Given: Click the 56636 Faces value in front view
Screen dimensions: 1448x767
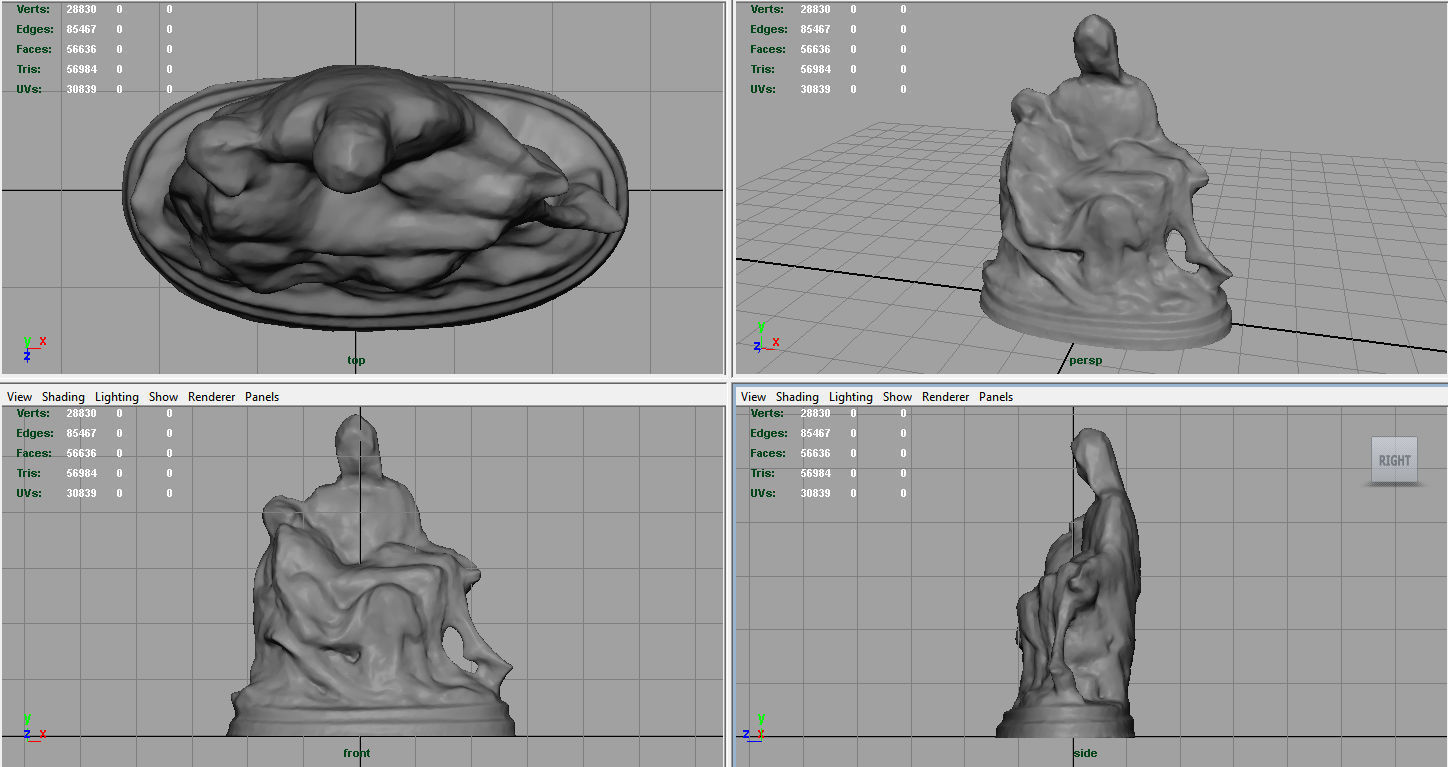Looking at the screenshot, I should pyautogui.click(x=81, y=453).
